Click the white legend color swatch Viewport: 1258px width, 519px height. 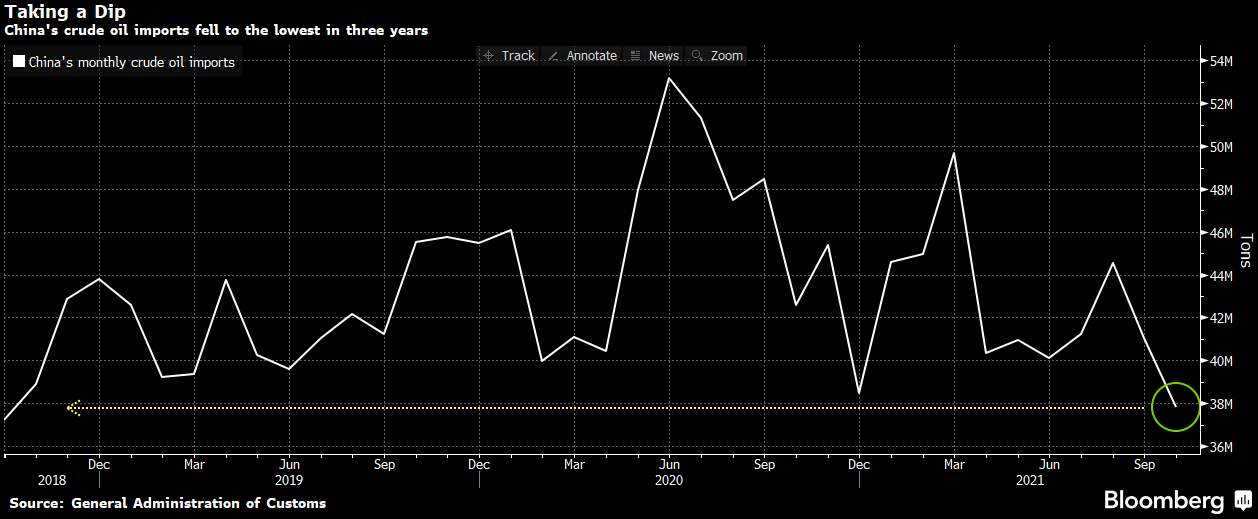pos(18,63)
